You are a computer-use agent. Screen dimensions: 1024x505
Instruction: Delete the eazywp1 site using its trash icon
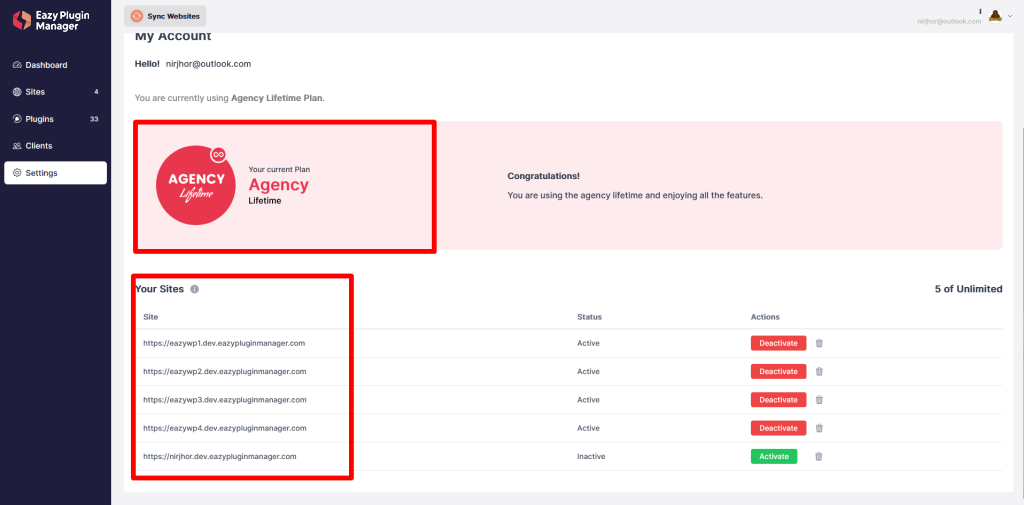coord(819,343)
